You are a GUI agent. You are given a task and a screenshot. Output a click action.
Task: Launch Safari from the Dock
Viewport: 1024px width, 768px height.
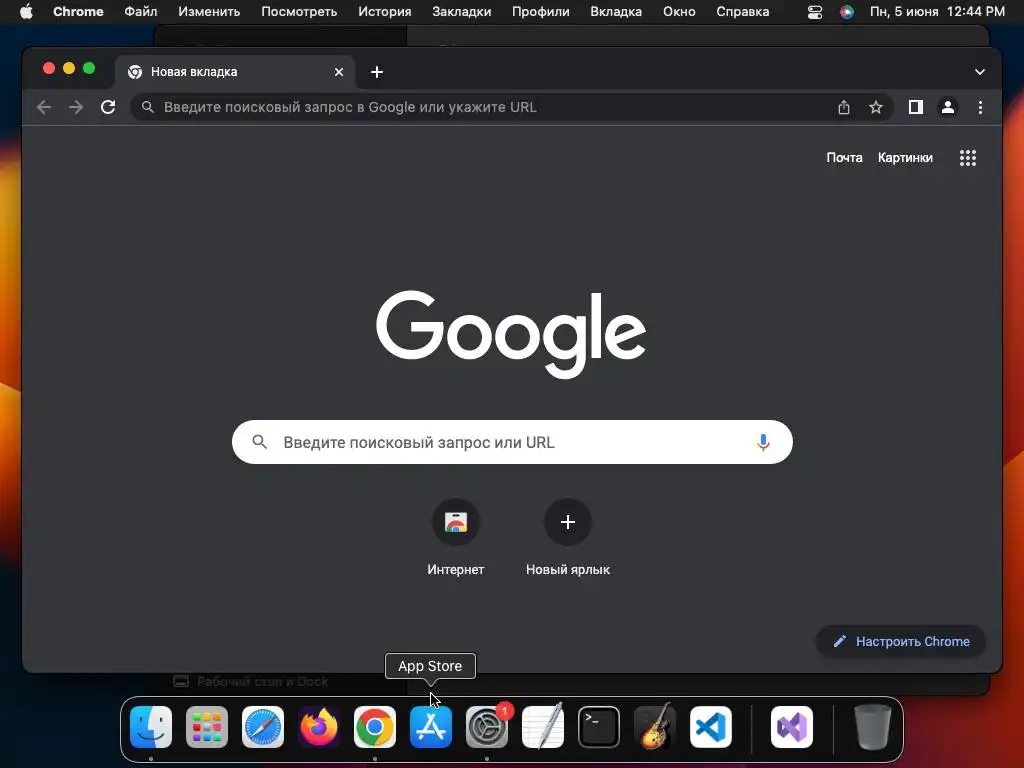pos(263,727)
